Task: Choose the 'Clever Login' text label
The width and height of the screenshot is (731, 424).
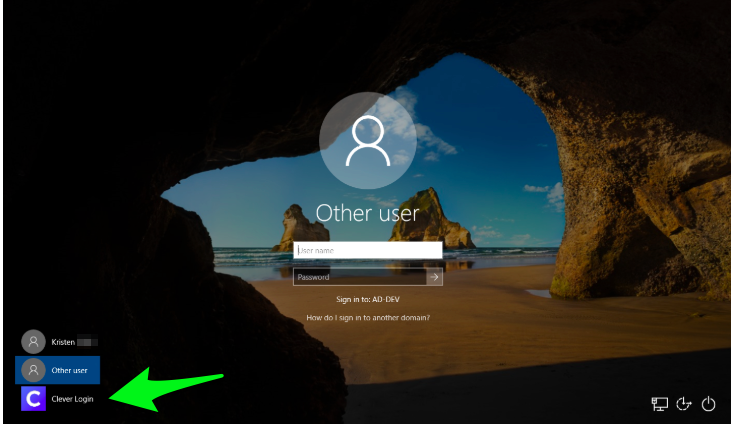Action: coord(72,399)
